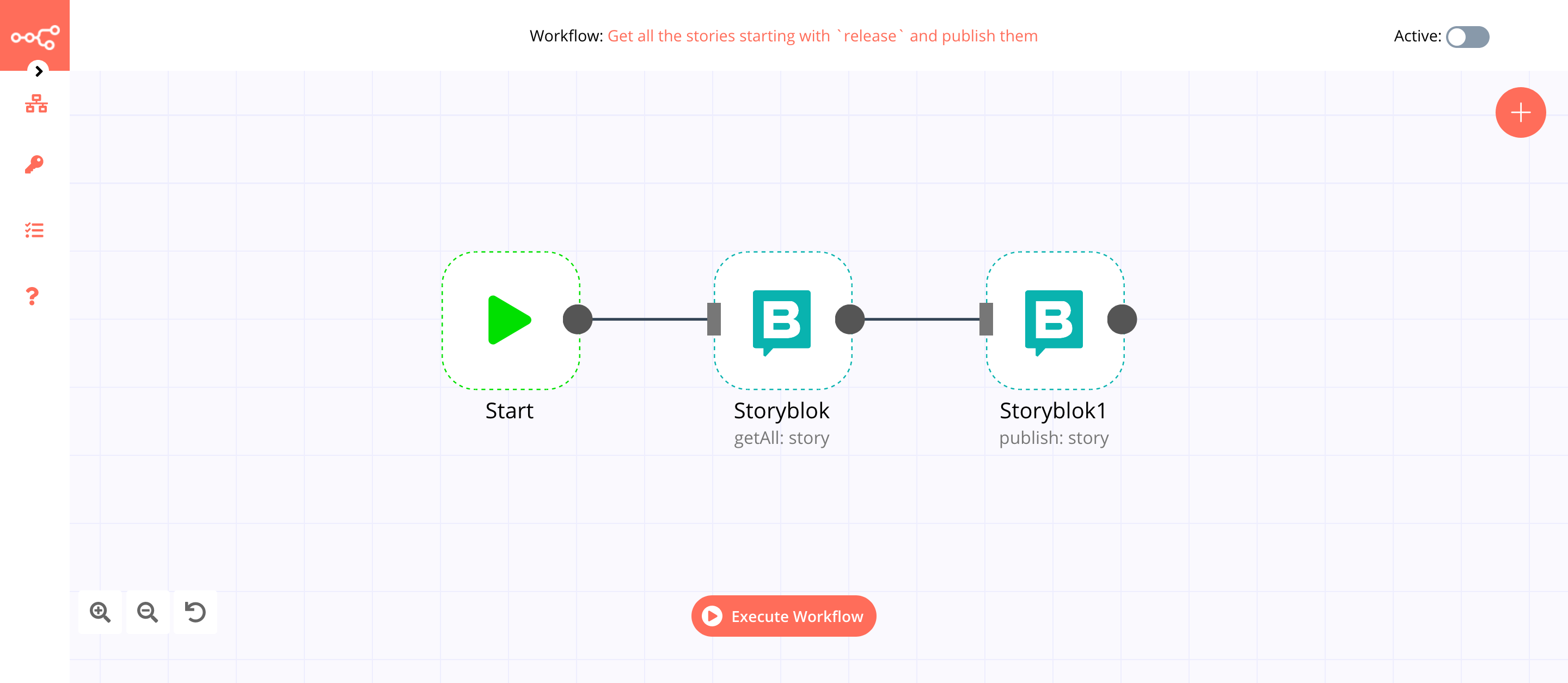Image resolution: width=1568 pixels, height=683 pixels.
Task: Expand the left sidebar panel
Action: click(x=36, y=70)
